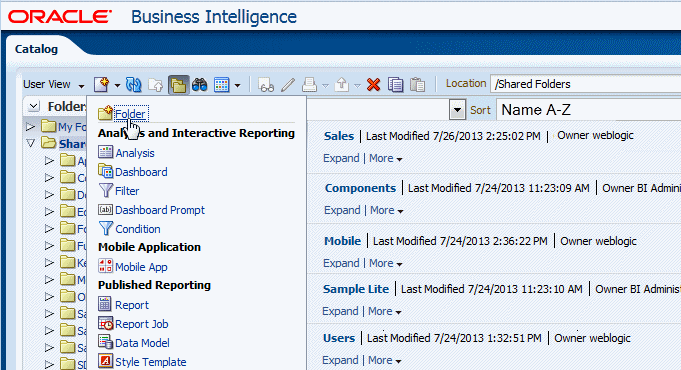Click the view type grid icon
Screen dimensions: 681x370
(x=221, y=85)
